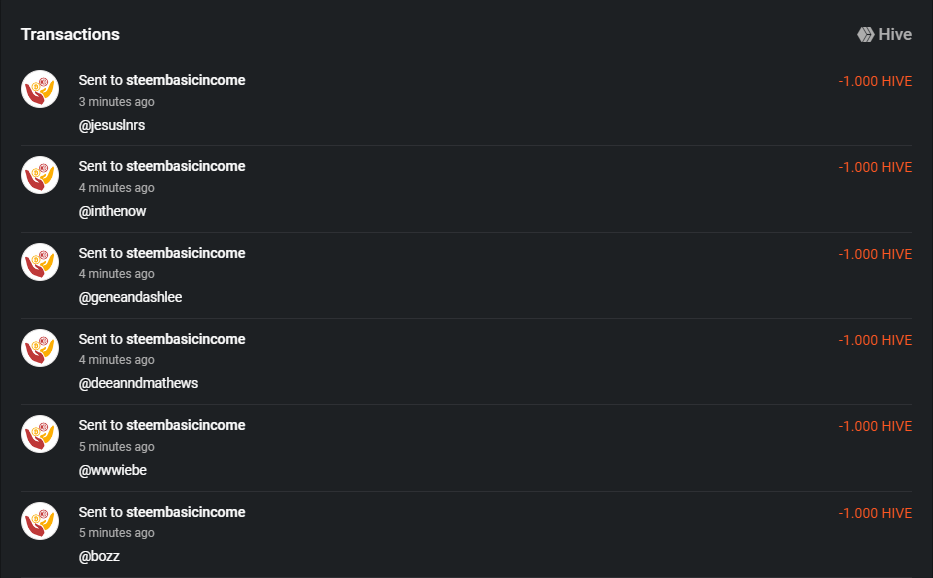Click avatar icon beside @wwwiebe transaction
Viewport: 933px width, 578px height.
pyautogui.click(x=40, y=434)
